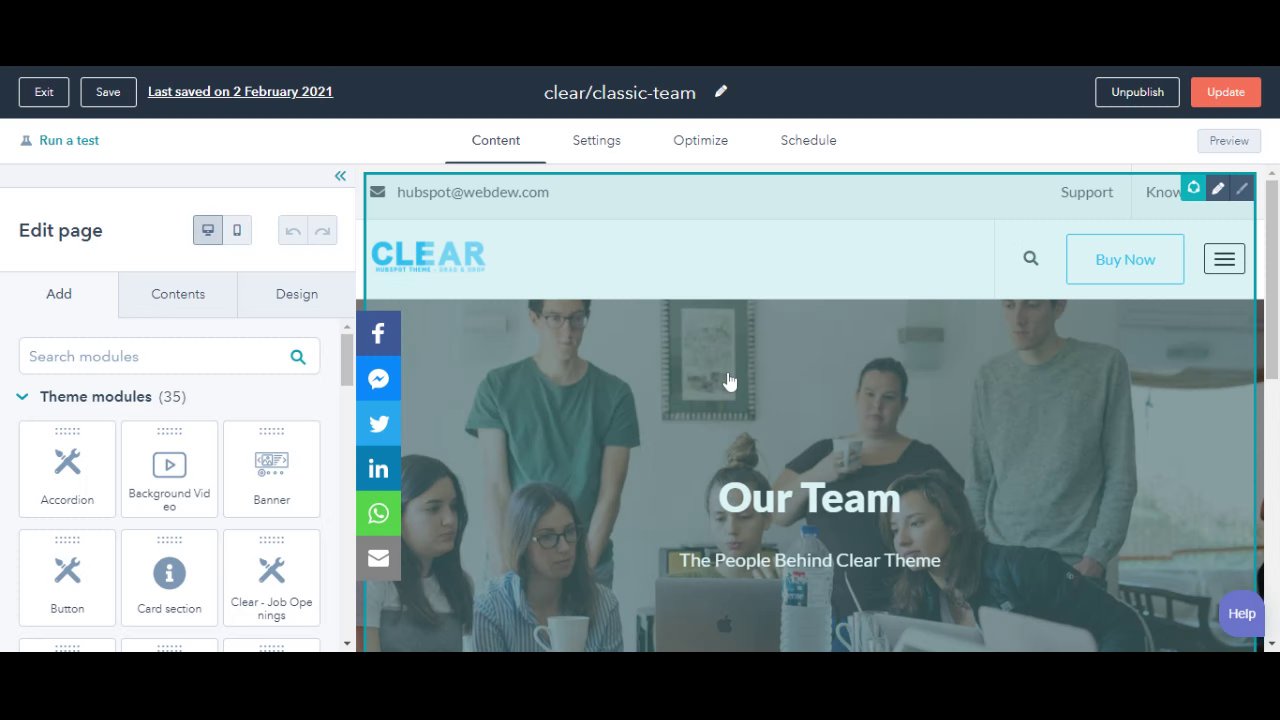Viewport: 1280px width, 720px height.
Task: Click the CLEAR logo
Action: click(428, 257)
